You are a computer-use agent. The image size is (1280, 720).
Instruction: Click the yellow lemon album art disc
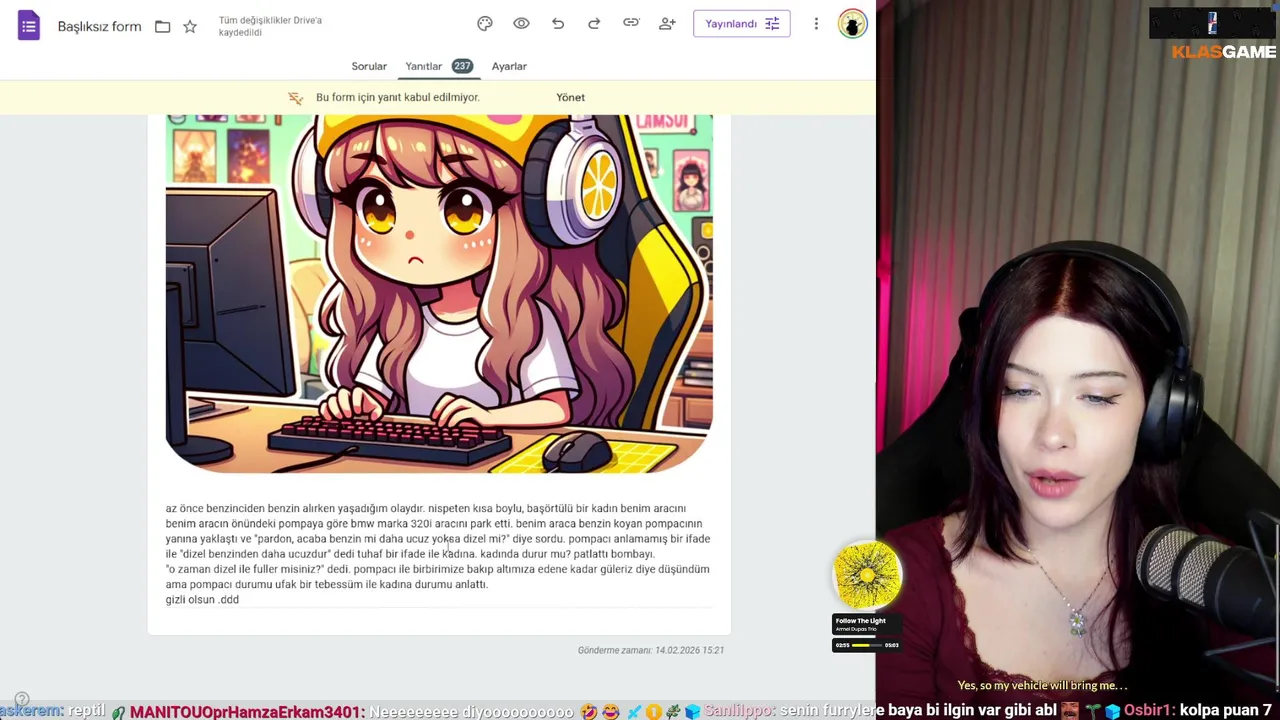[x=867, y=576]
